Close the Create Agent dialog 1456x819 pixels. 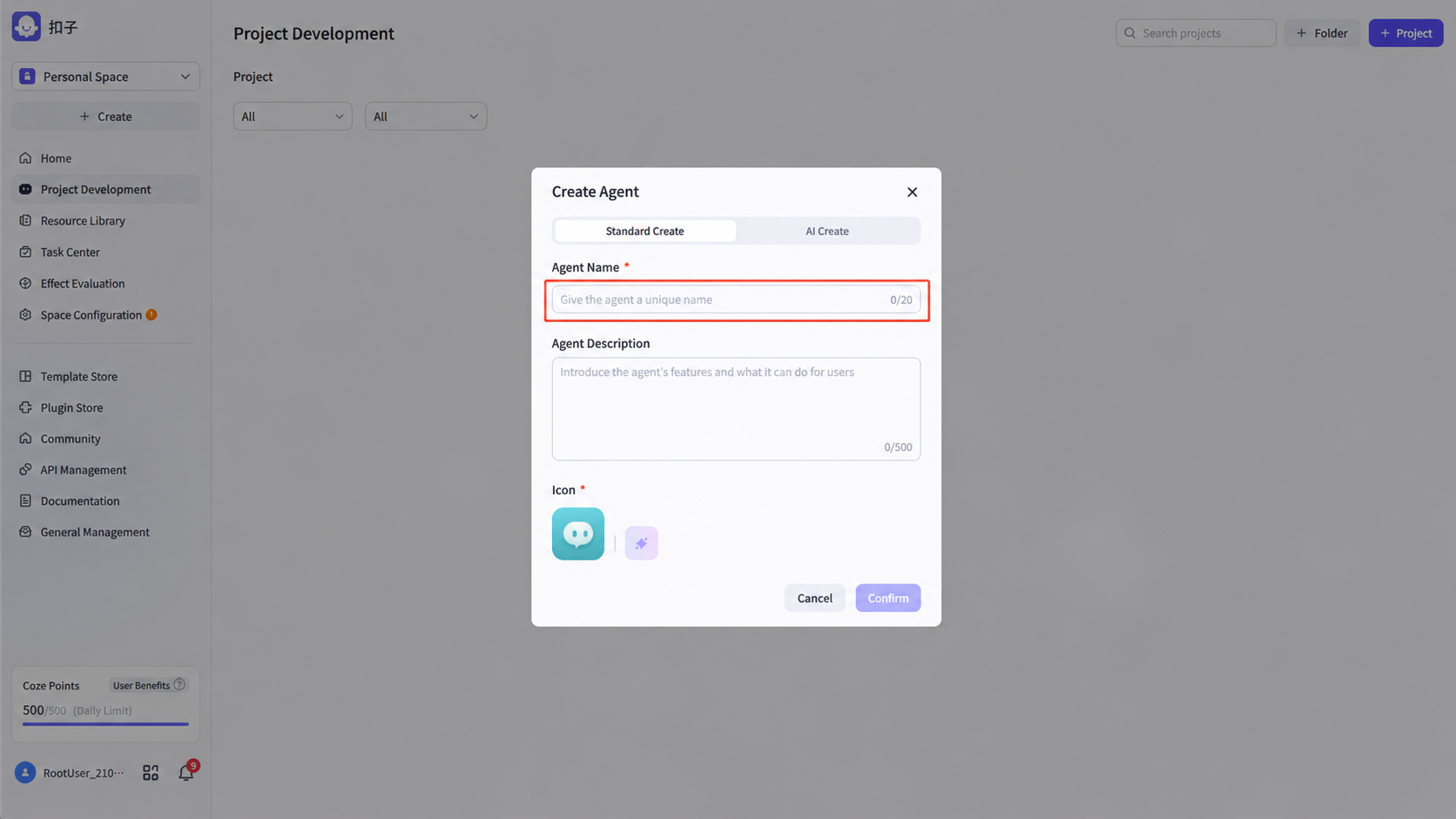click(x=912, y=192)
